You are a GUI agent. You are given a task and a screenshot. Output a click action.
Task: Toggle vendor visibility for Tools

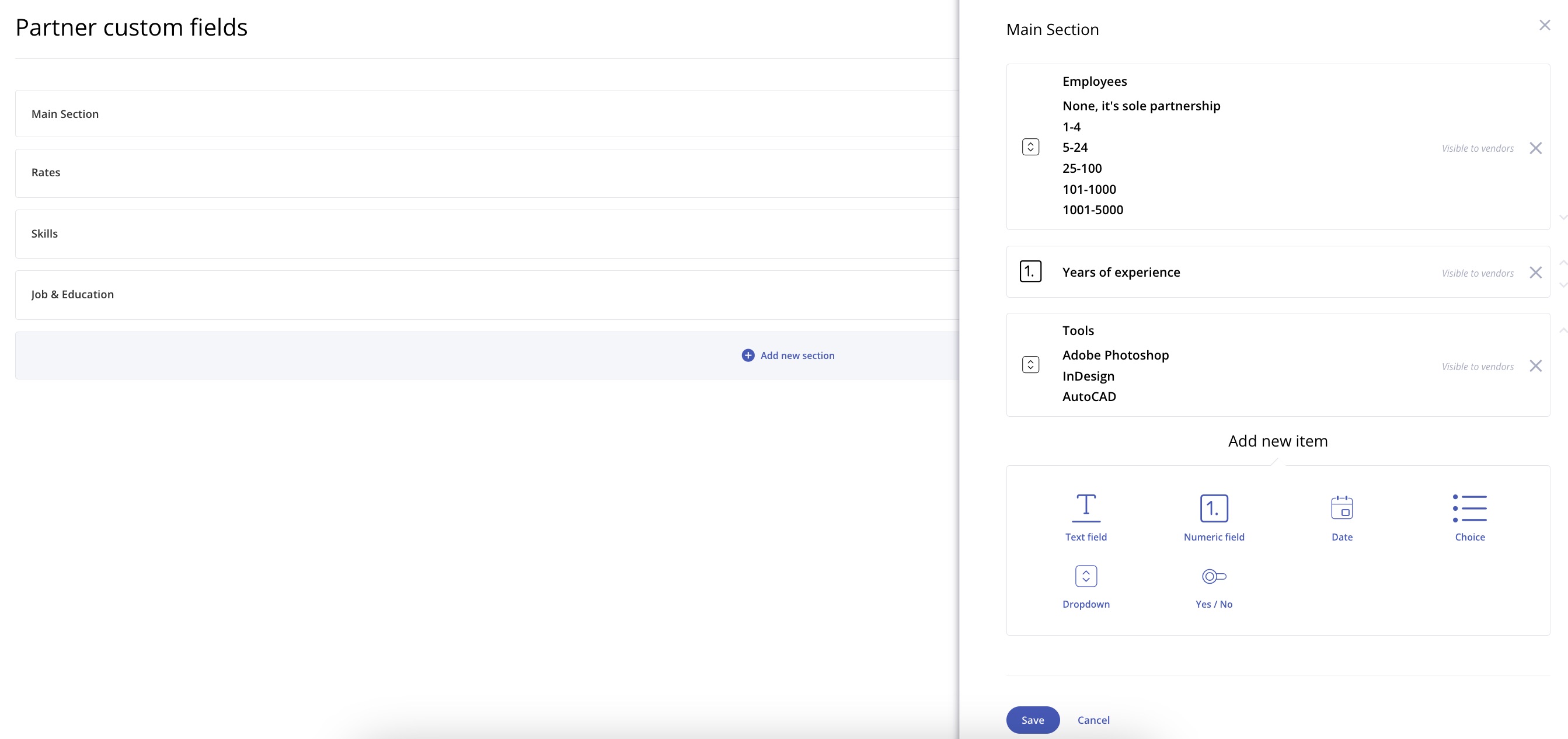1477,367
